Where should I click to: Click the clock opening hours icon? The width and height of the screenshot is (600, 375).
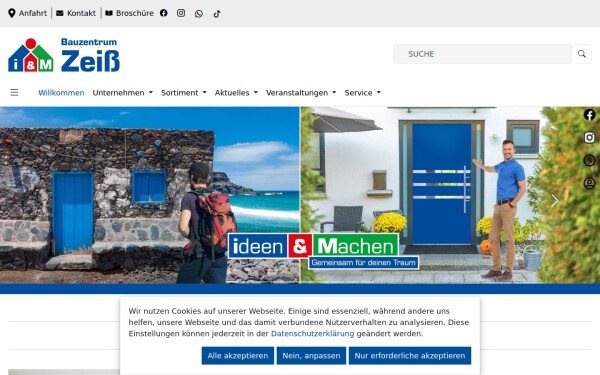pyautogui.click(x=589, y=160)
